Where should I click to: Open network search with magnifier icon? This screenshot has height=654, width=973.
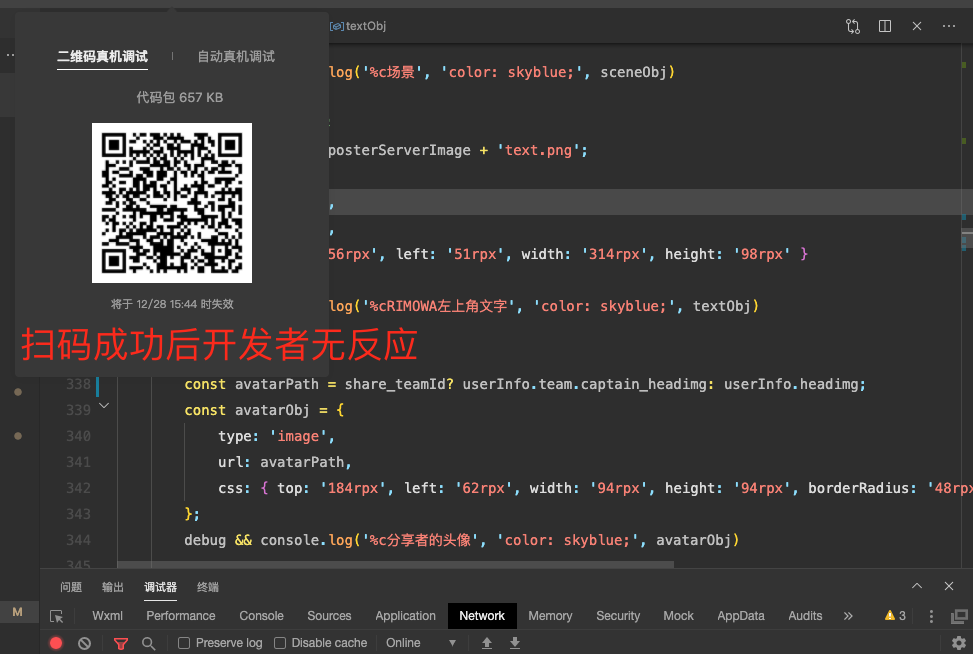click(x=148, y=644)
